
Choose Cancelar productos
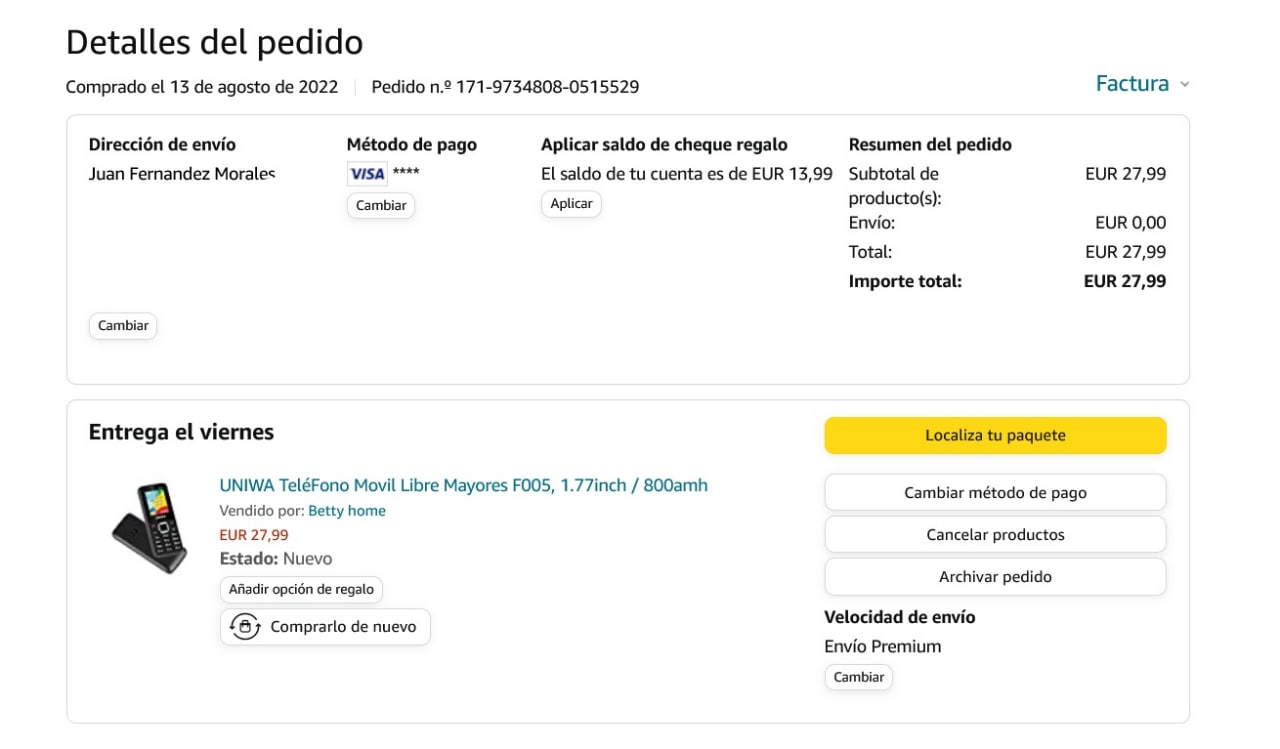(995, 534)
